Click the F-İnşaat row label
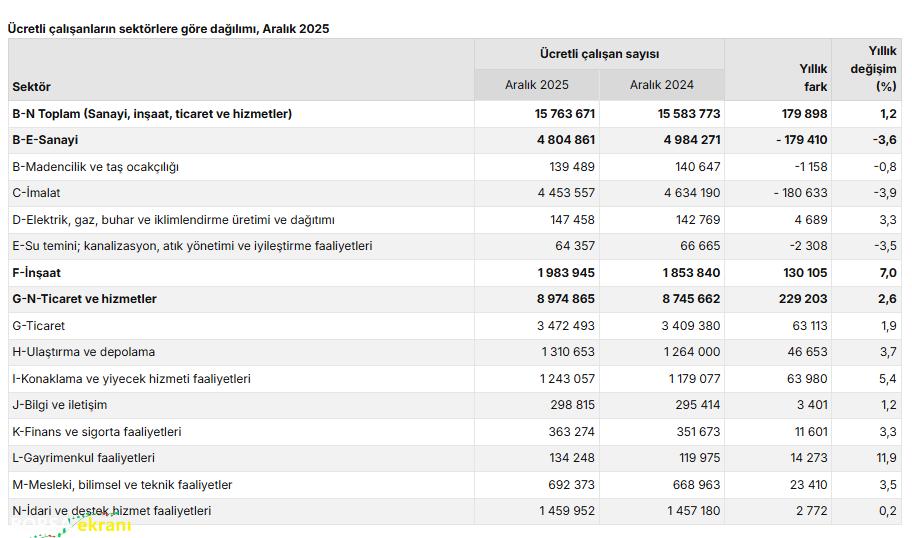Image resolution: width=912 pixels, height=538 pixels. point(36,272)
